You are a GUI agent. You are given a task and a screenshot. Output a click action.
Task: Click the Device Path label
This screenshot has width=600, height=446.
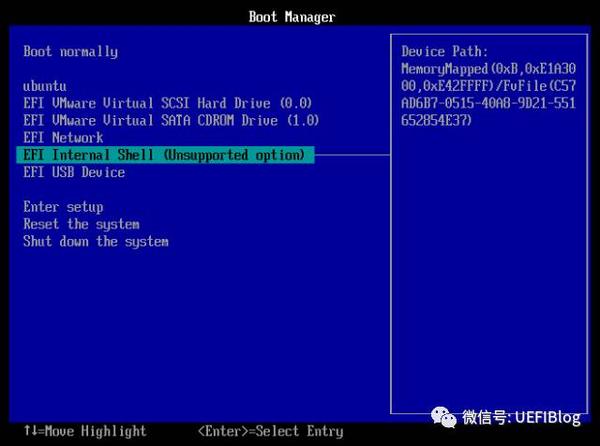coord(445,51)
